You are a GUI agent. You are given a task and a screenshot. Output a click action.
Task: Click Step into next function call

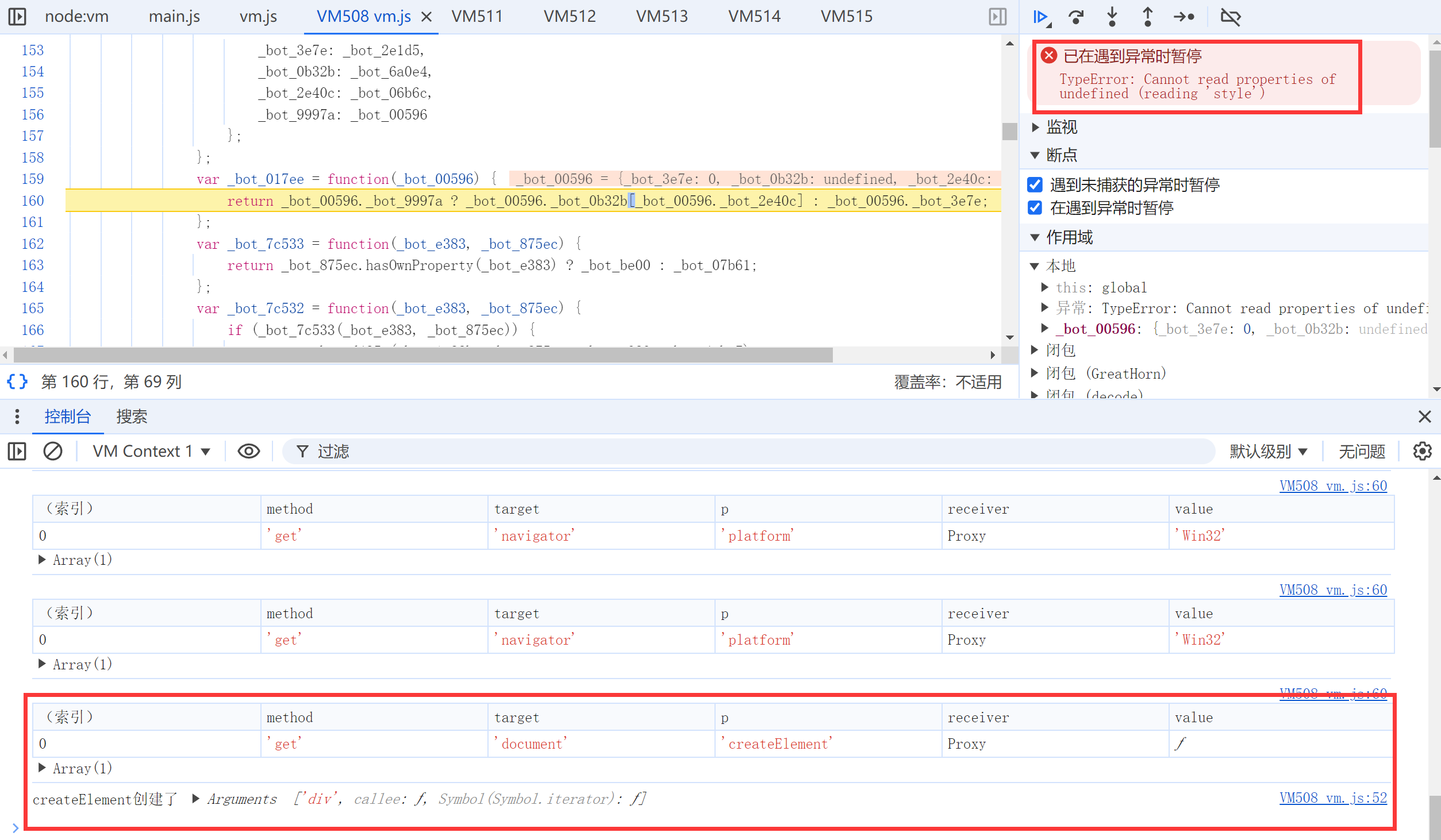coord(1112,17)
